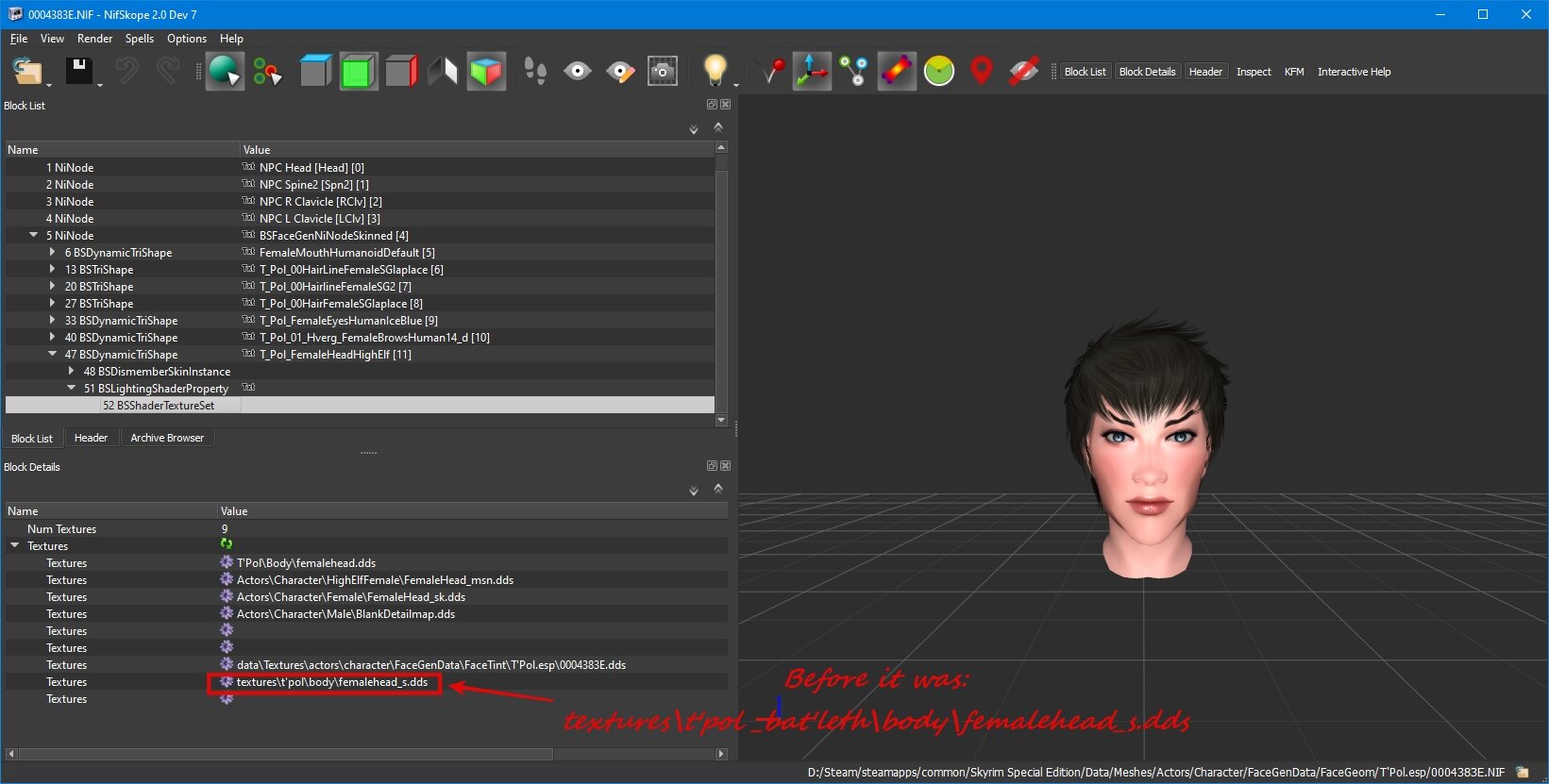Switch to Top view blue cube
This screenshot has height=784, width=1549.
tap(315, 71)
